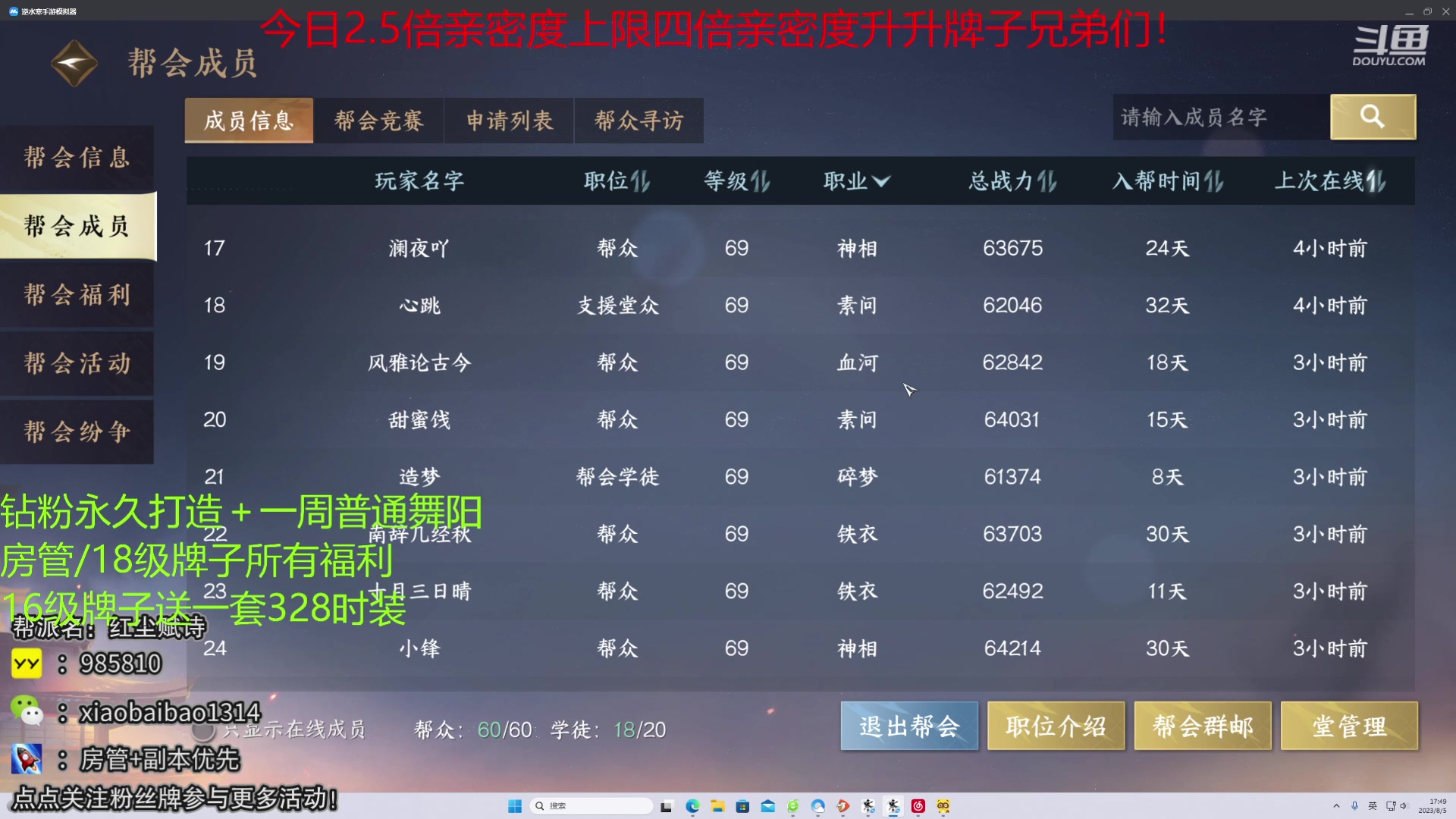Open Microsoft Edge from taskbar
1456x819 pixels.
click(692, 806)
